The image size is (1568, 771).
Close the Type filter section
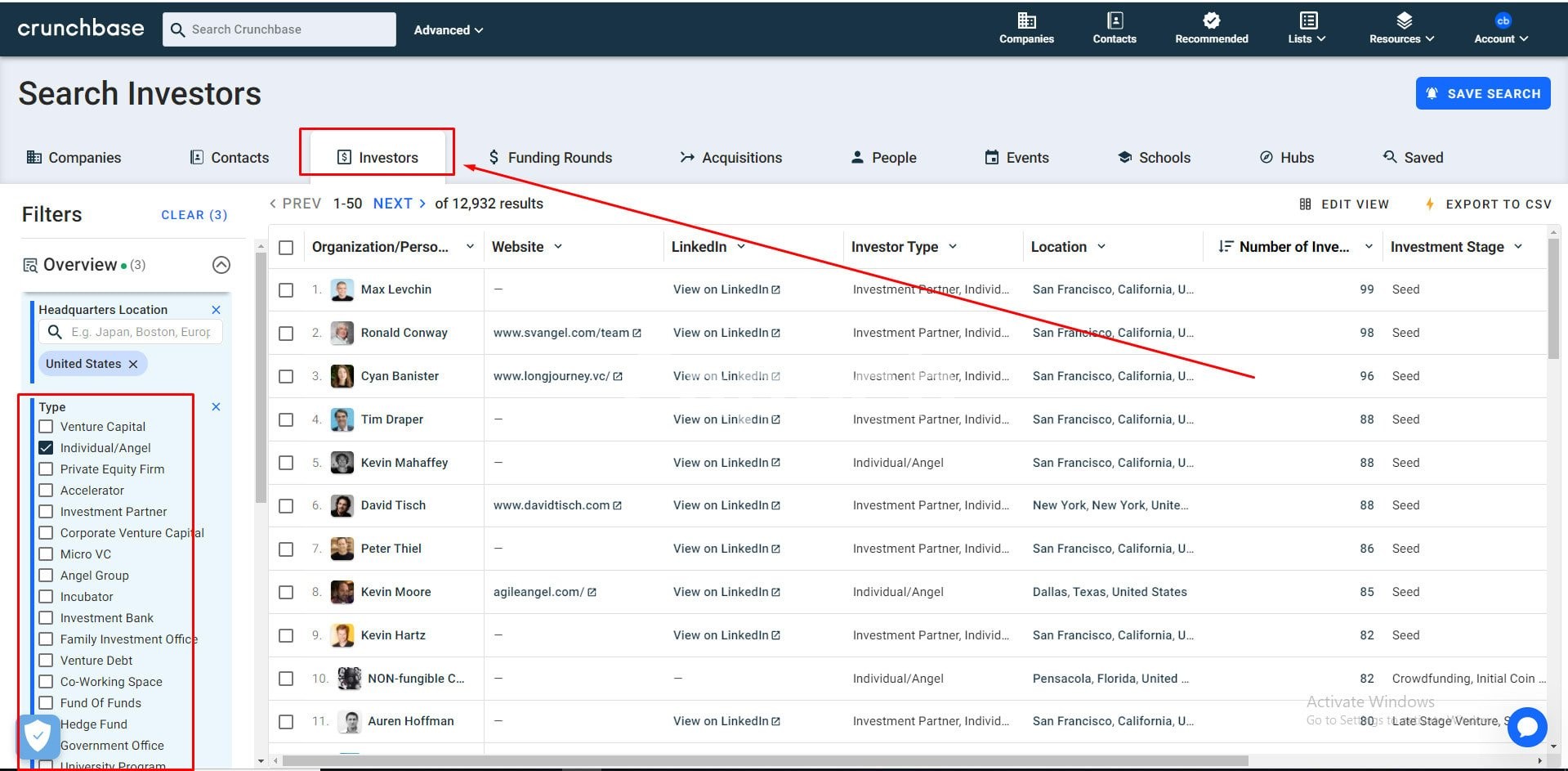tap(216, 406)
